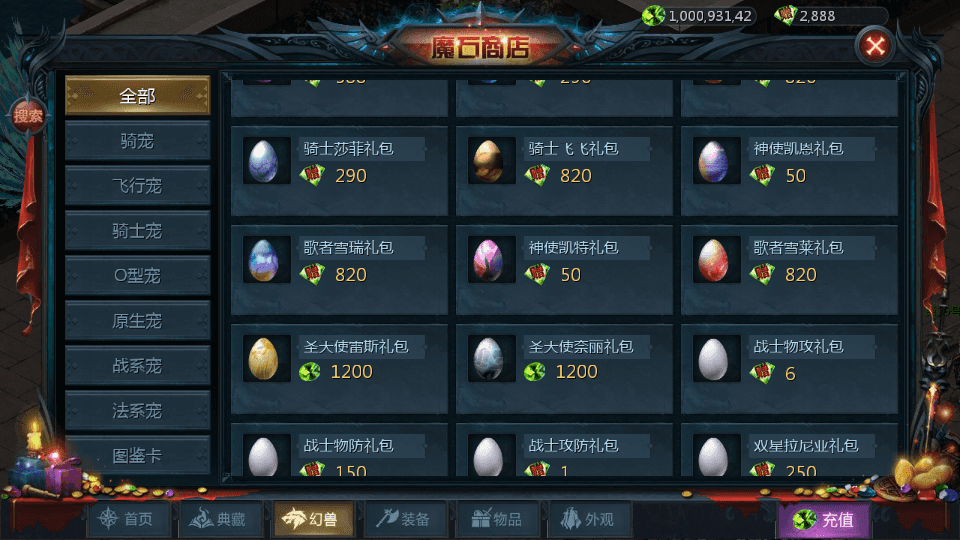
Task: Open the 搜索 round search button
Action: point(28,115)
